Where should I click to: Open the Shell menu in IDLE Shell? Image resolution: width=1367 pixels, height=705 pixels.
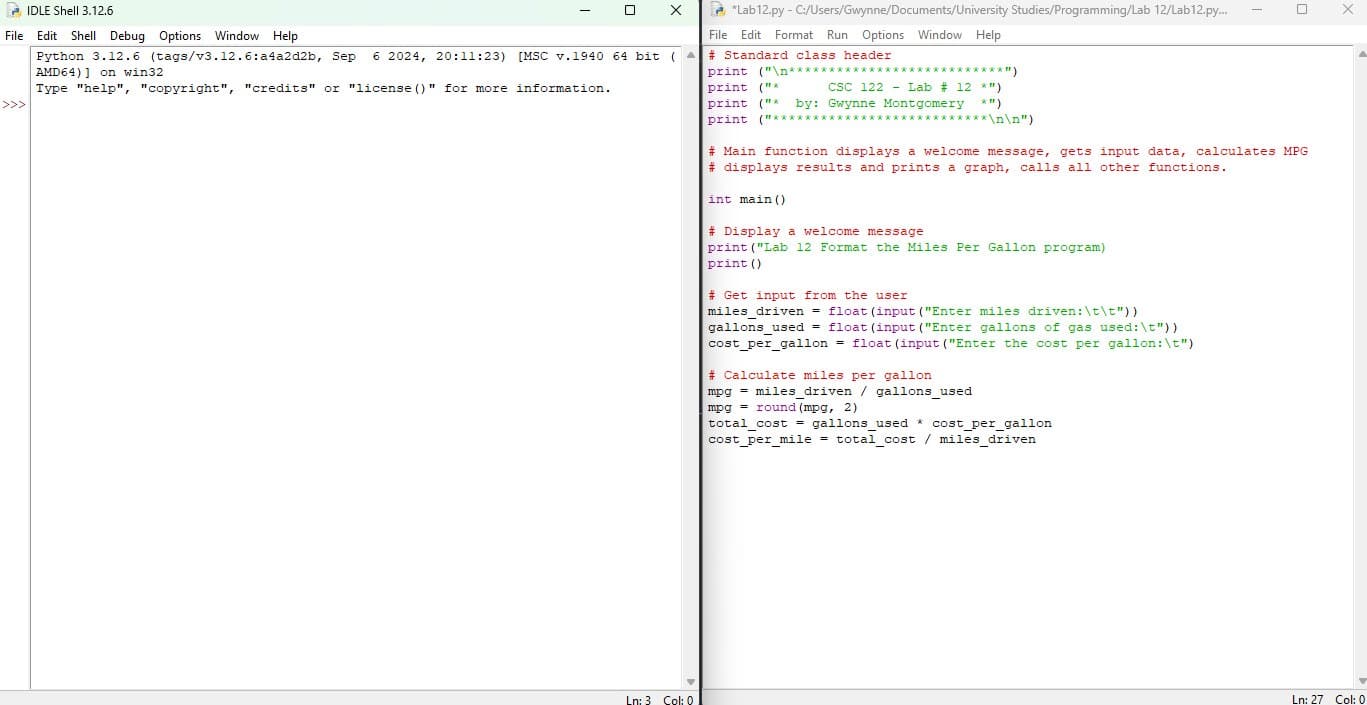(x=83, y=35)
